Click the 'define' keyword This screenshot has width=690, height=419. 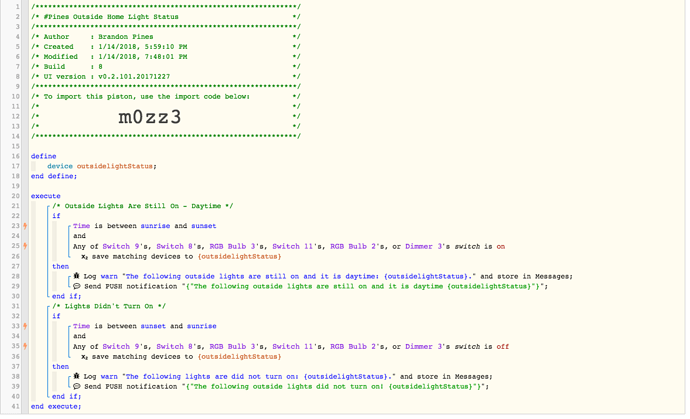pos(44,156)
